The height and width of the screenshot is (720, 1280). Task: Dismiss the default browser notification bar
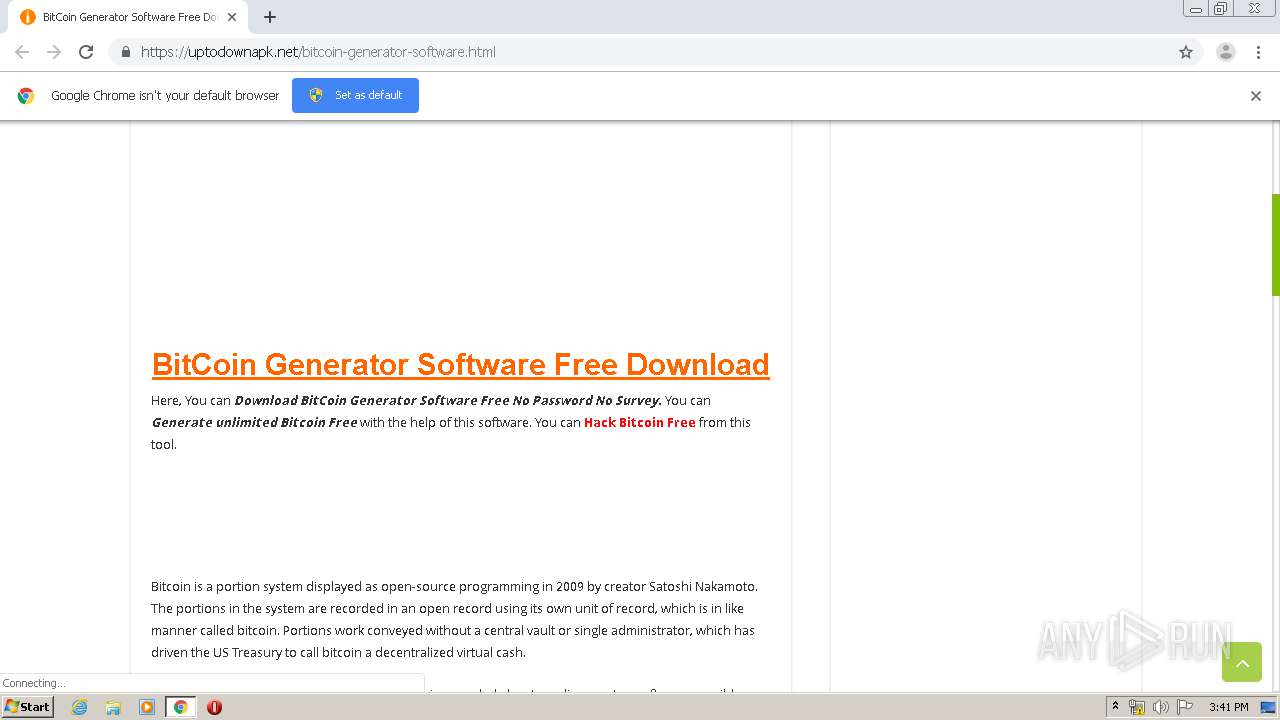(1256, 96)
